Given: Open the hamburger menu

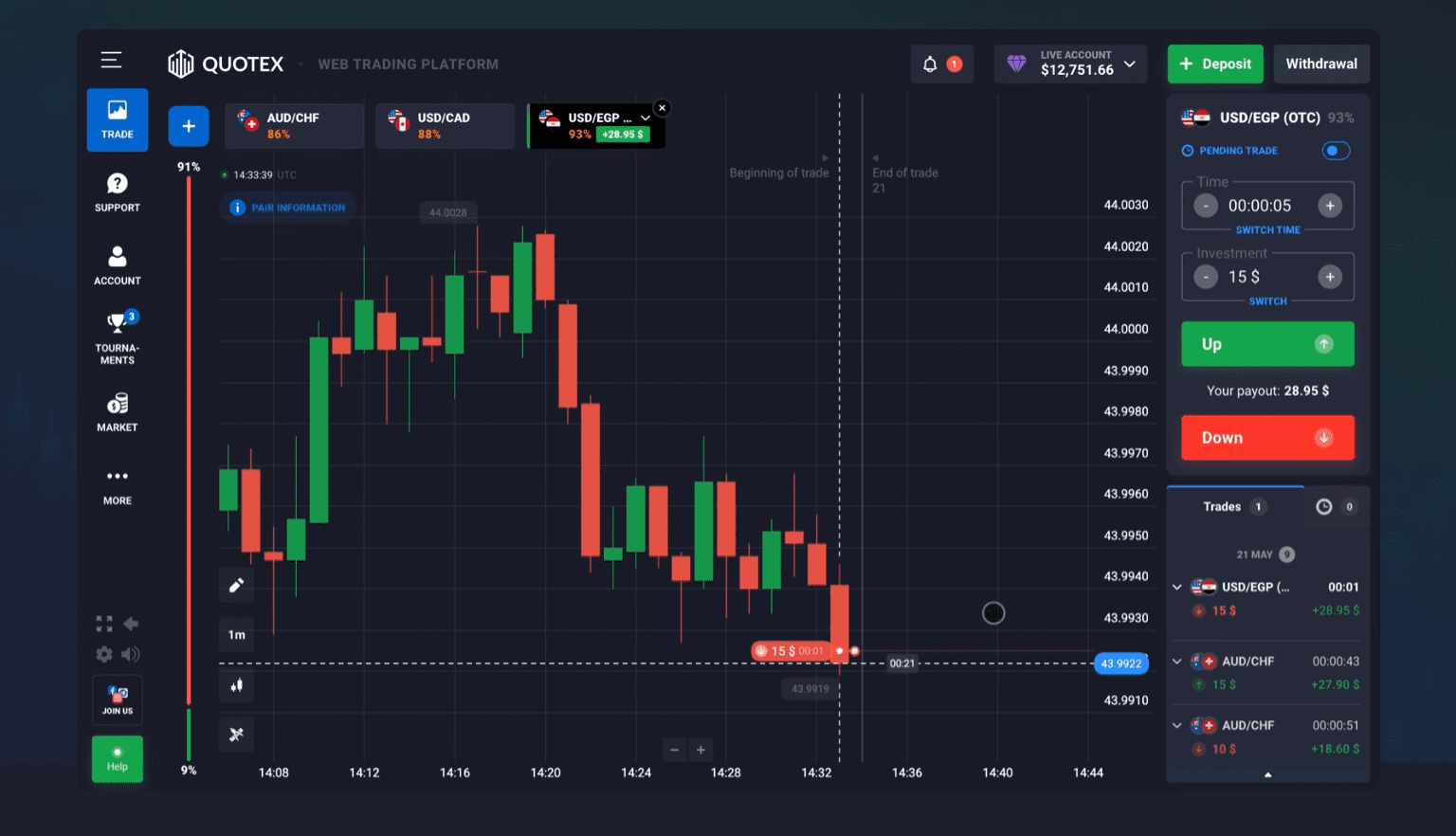Looking at the screenshot, I should click(111, 61).
